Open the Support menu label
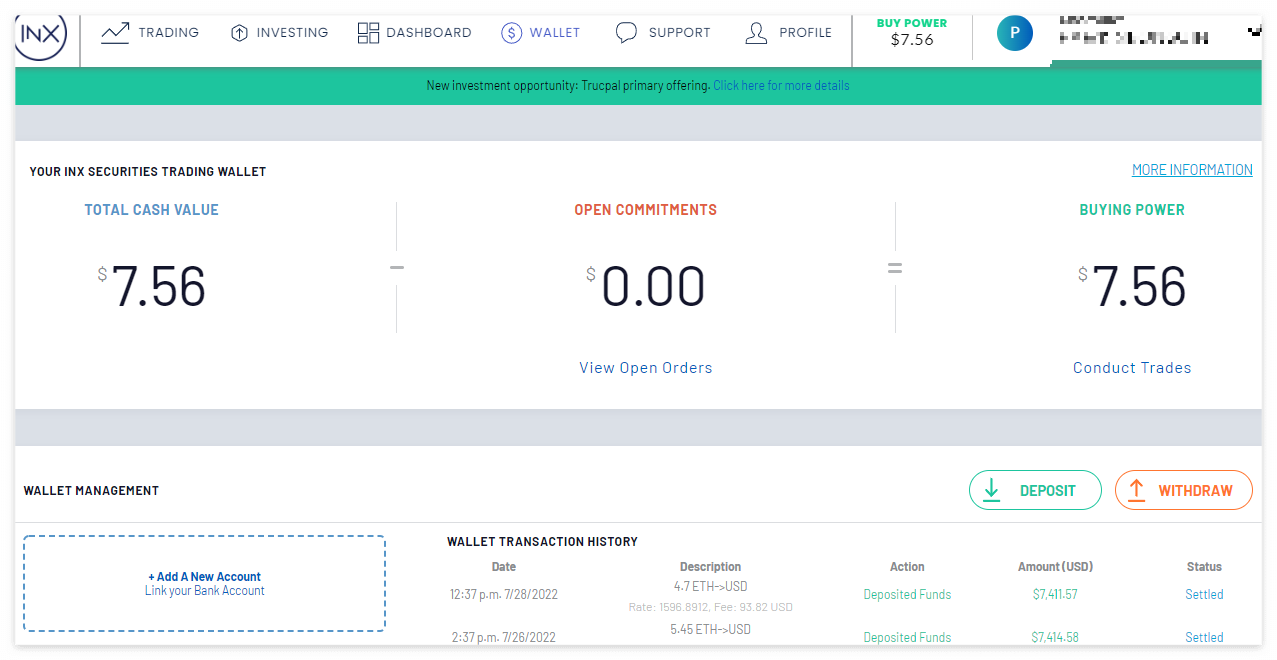This screenshot has width=1277, height=660. [680, 33]
